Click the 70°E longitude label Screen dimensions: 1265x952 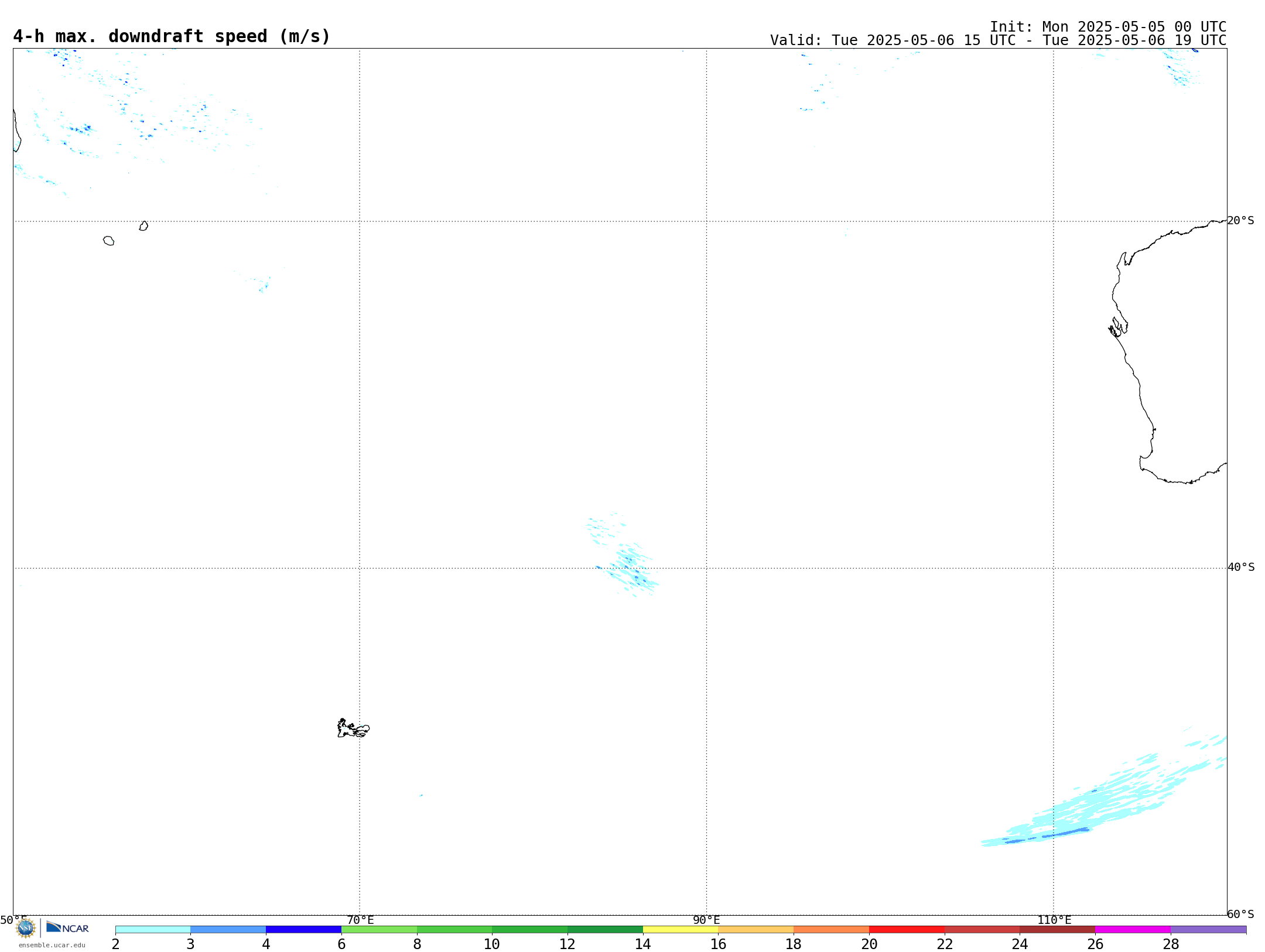pos(360,920)
